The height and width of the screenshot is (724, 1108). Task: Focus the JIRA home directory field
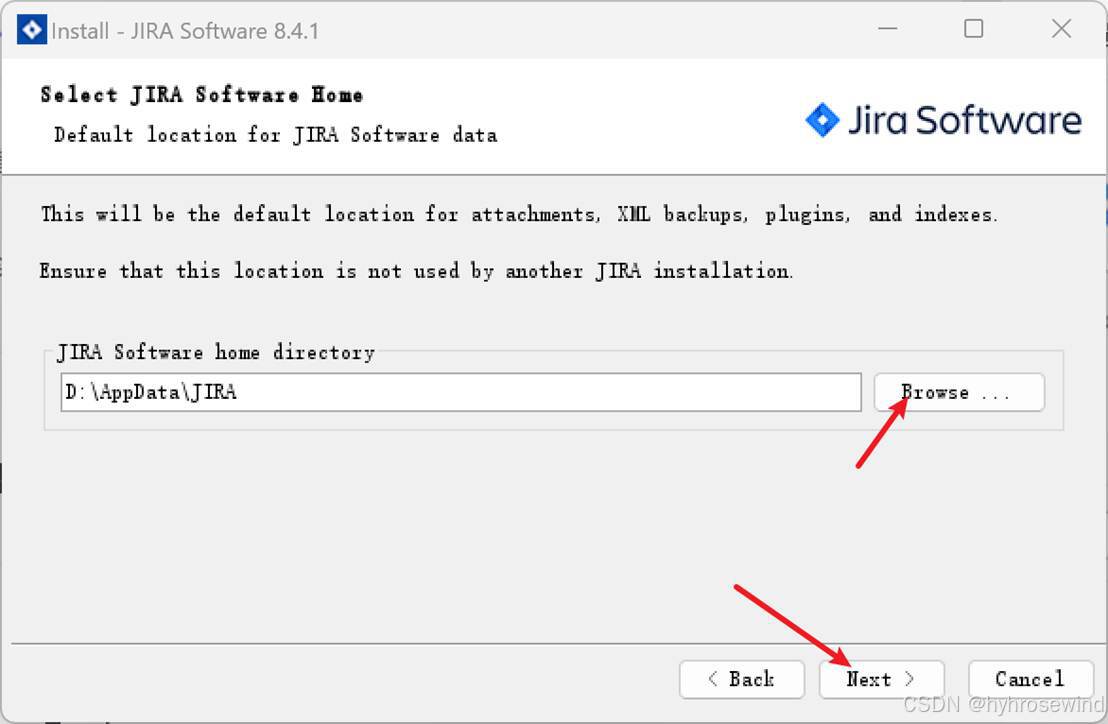click(x=461, y=392)
